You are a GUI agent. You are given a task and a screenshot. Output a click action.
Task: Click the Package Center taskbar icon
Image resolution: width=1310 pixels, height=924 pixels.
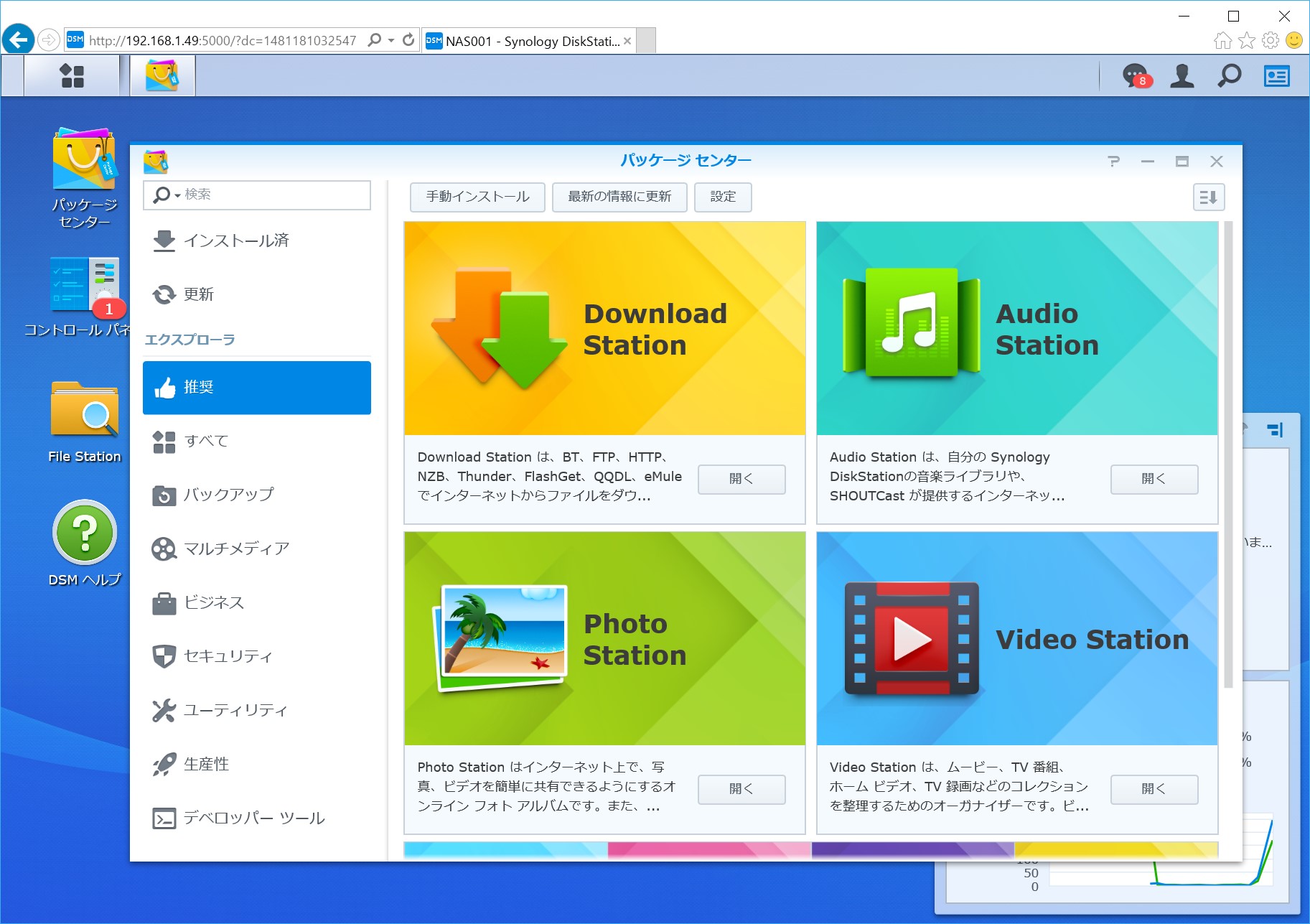[x=162, y=75]
